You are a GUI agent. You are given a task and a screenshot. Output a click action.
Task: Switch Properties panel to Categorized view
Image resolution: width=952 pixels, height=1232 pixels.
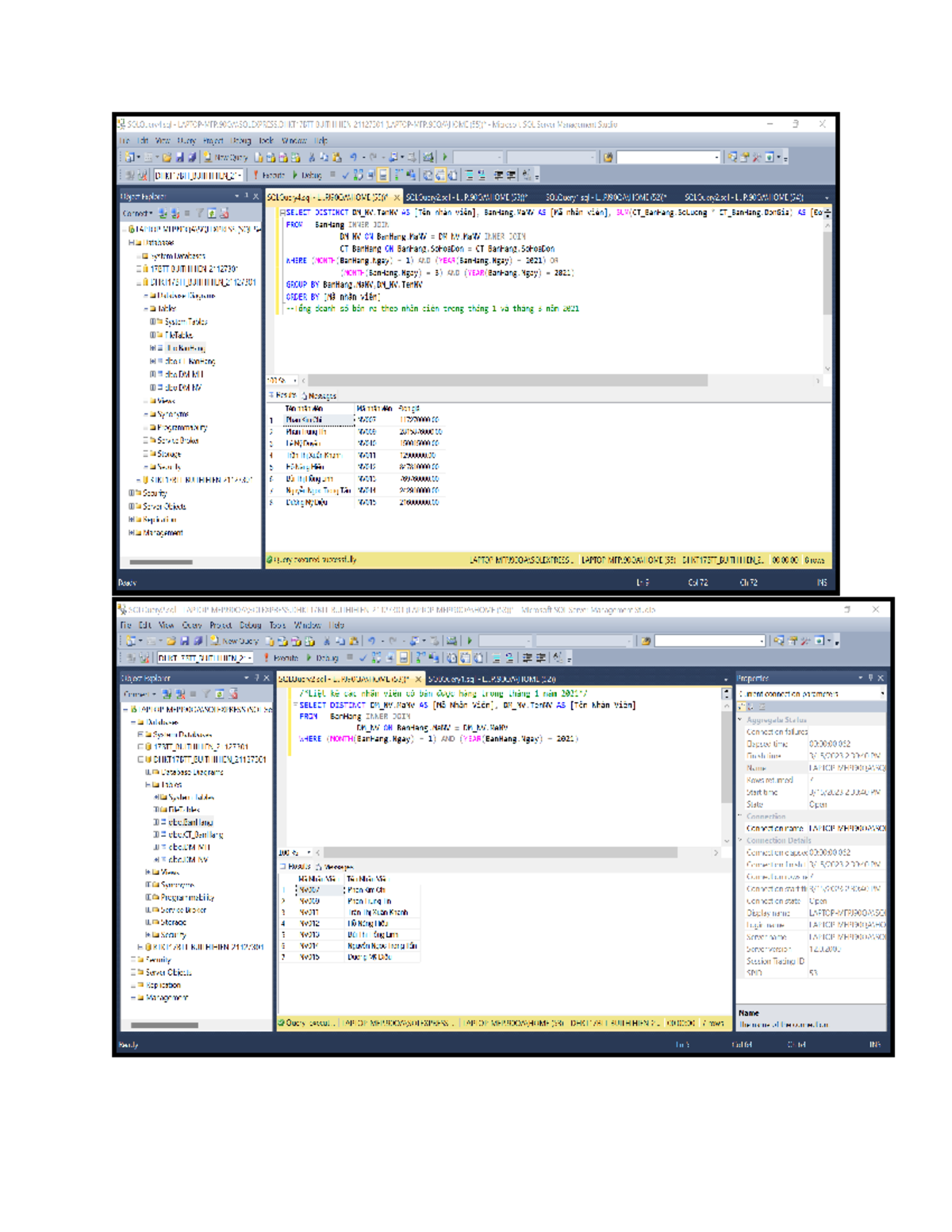click(x=743, y=706)
